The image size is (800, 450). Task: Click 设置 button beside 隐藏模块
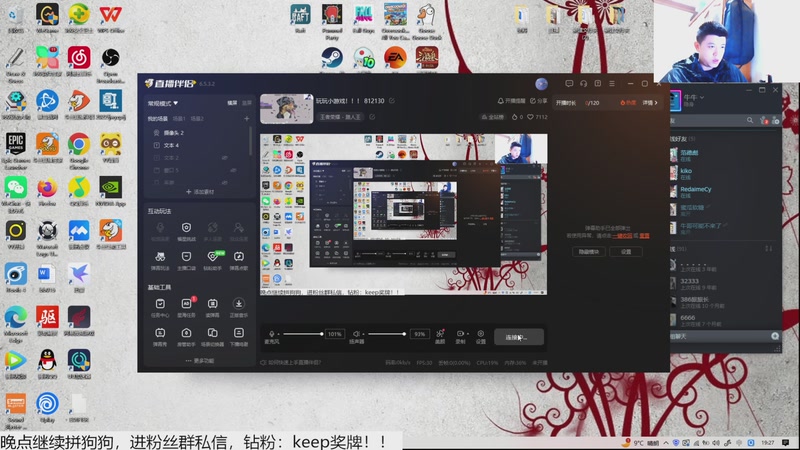(x=626, y=252)
